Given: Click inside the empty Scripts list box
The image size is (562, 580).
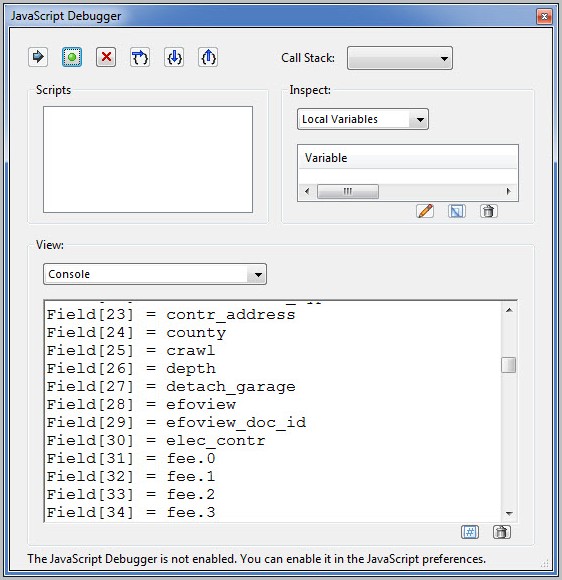Looking at the screenshot, I should 148,159.
